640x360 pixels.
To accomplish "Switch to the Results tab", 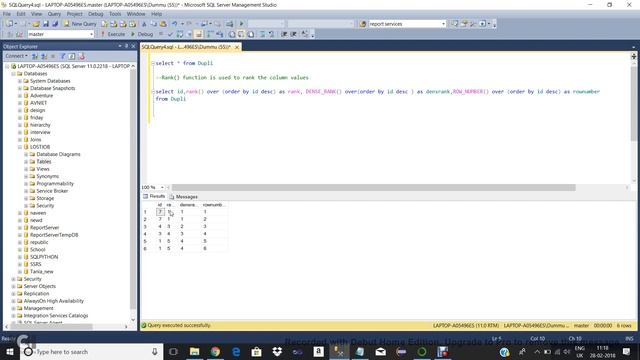I will [154, 196].
